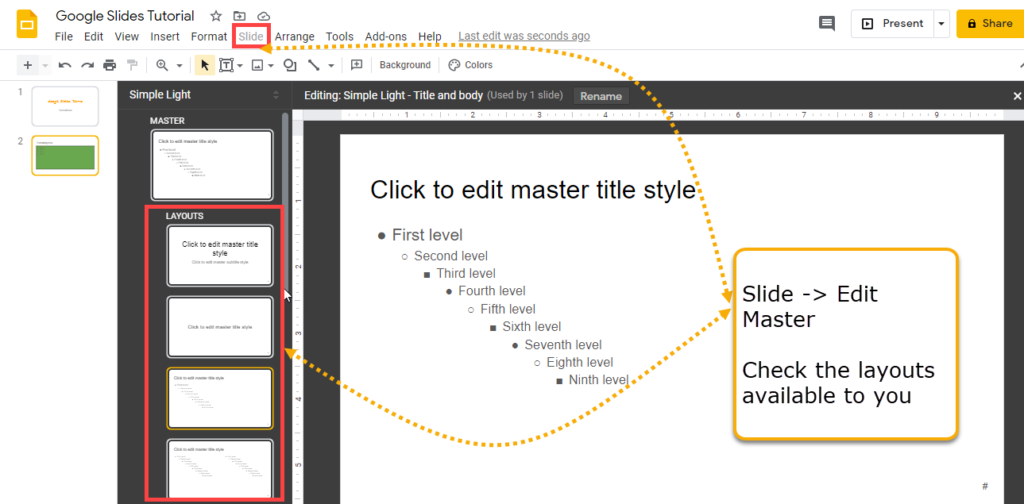
Task: Click the layouts panel scrollbar
Action: click(x=285, y=202)
